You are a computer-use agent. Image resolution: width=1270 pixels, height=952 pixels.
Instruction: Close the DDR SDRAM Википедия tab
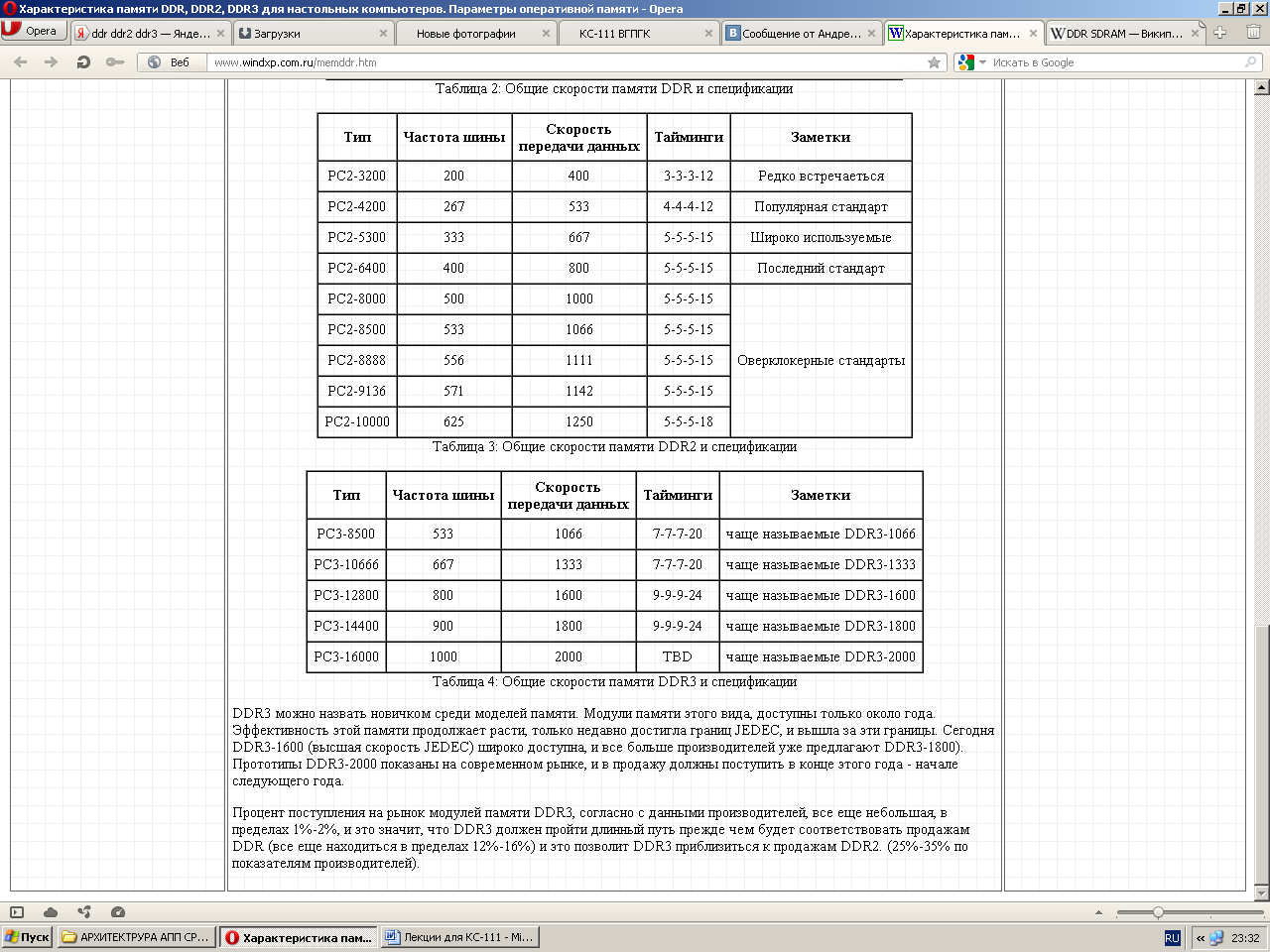pyautogui.click(x=1196, y=33)
